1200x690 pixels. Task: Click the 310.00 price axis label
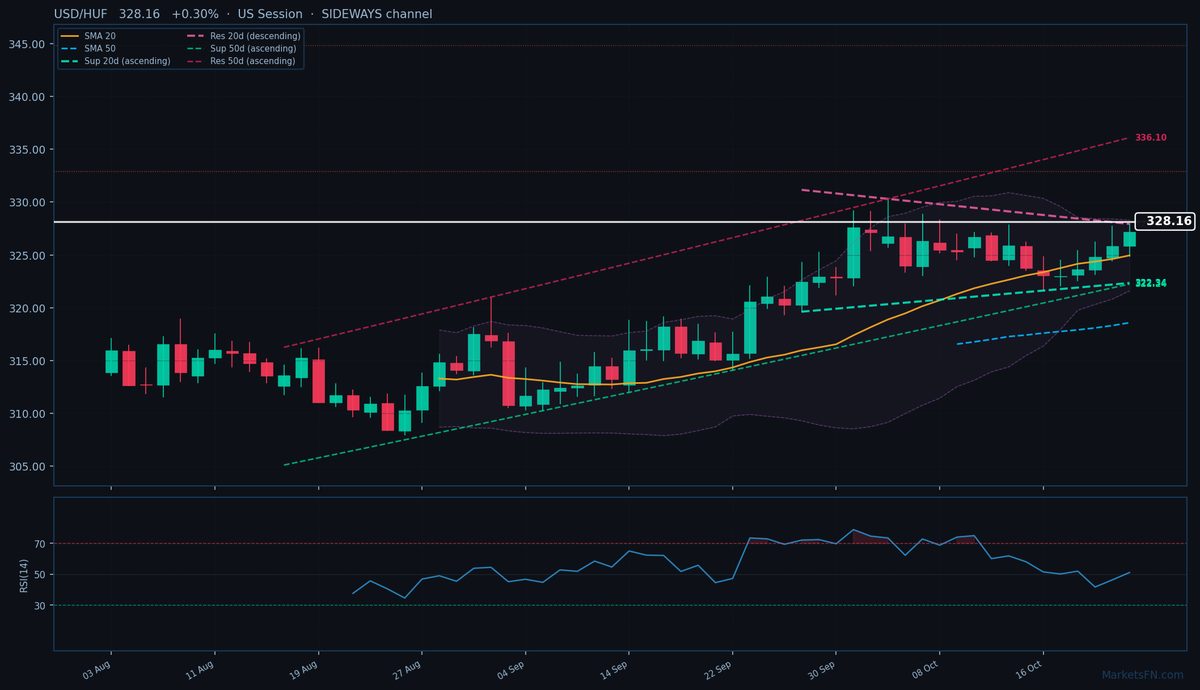tap(27, 414)
